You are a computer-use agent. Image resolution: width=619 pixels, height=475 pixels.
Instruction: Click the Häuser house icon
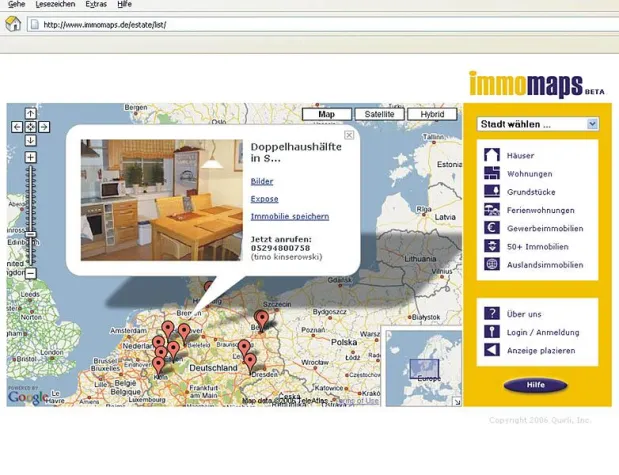click(491, 156)
